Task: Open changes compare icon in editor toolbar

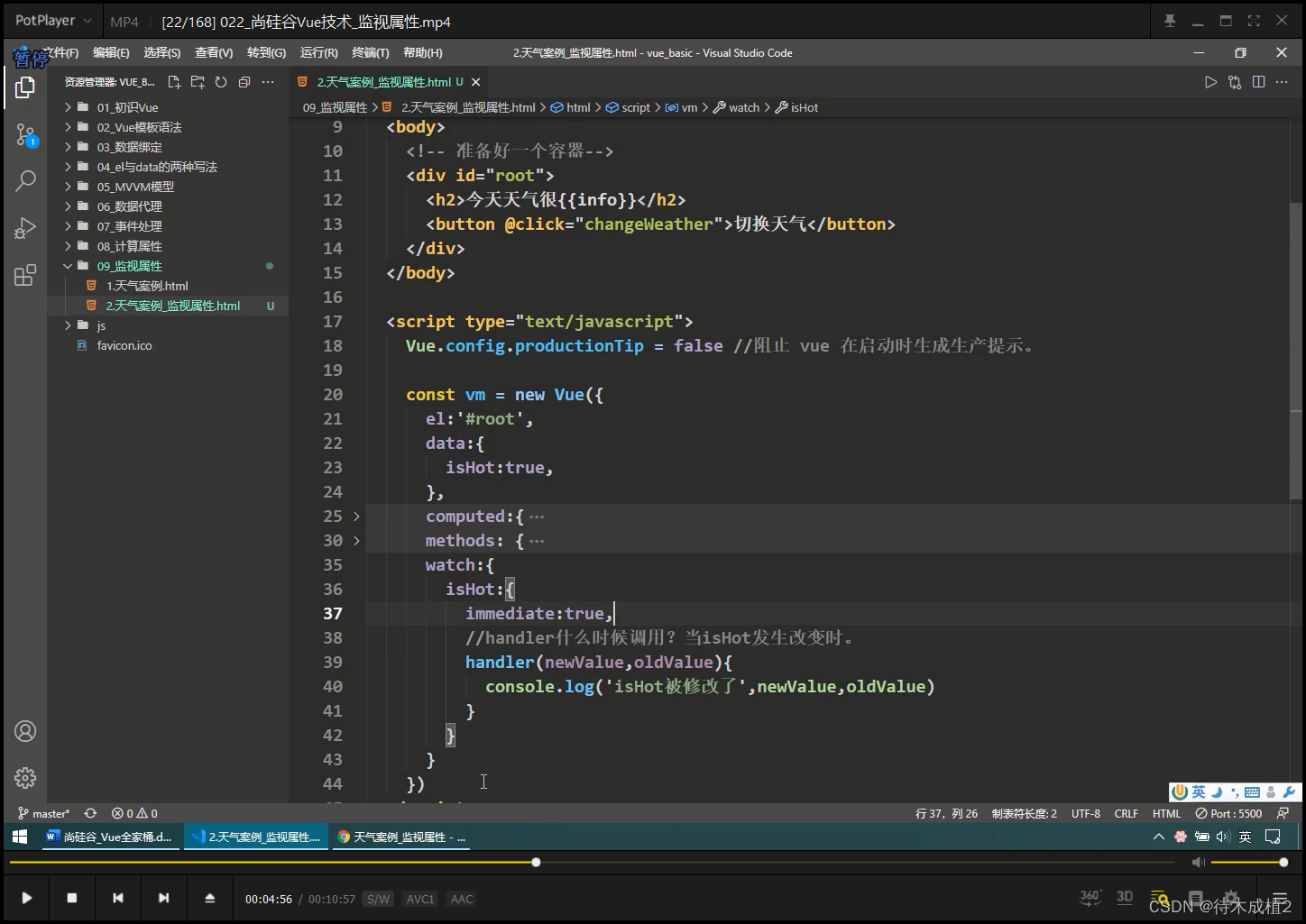Action: [x=1235, y=82]
